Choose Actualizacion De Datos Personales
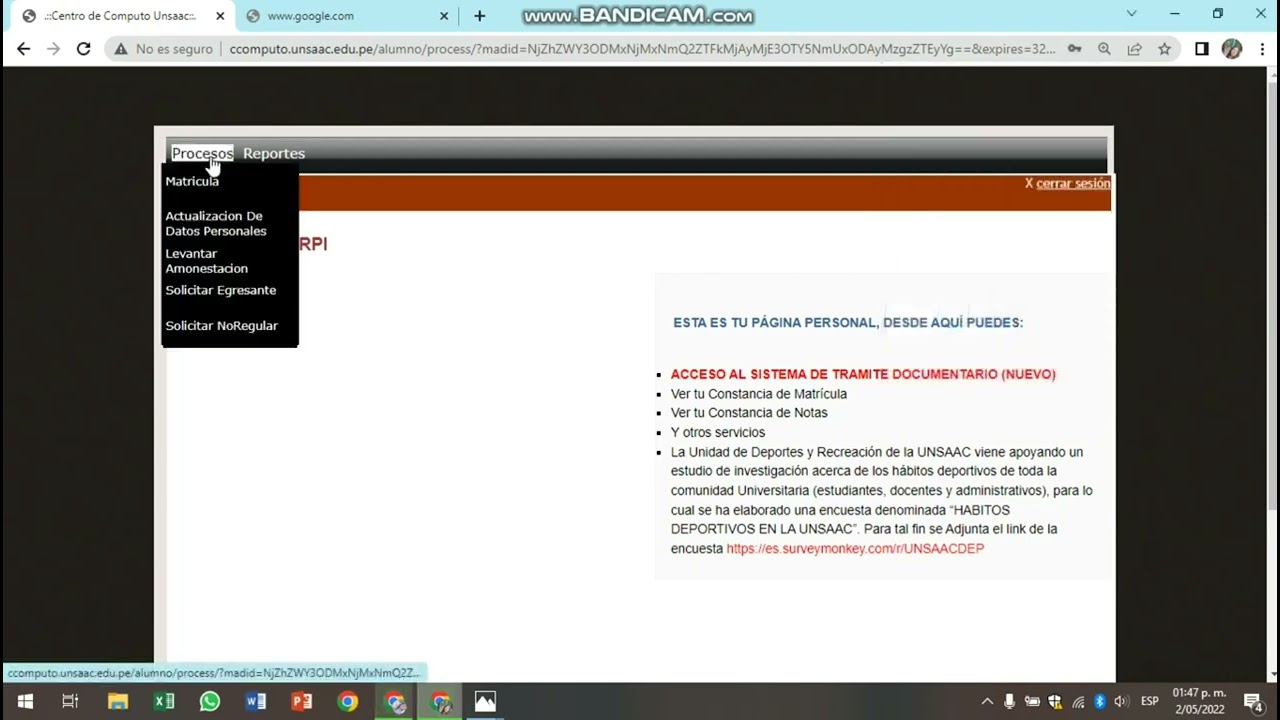Viewport: 1280px width, 720px height. pyautogui.click(x=216, y=223)
